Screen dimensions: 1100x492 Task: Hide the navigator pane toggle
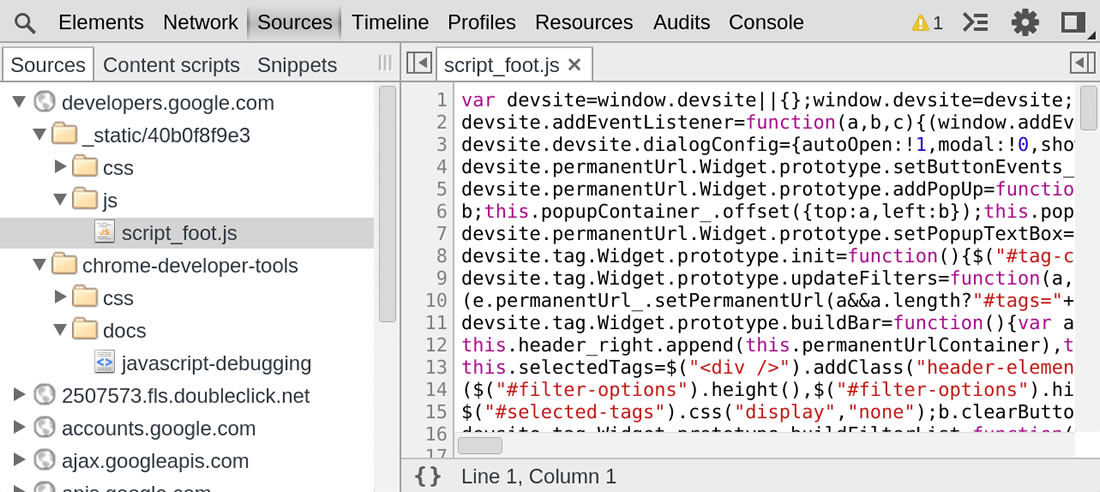(x=419, y=64)
